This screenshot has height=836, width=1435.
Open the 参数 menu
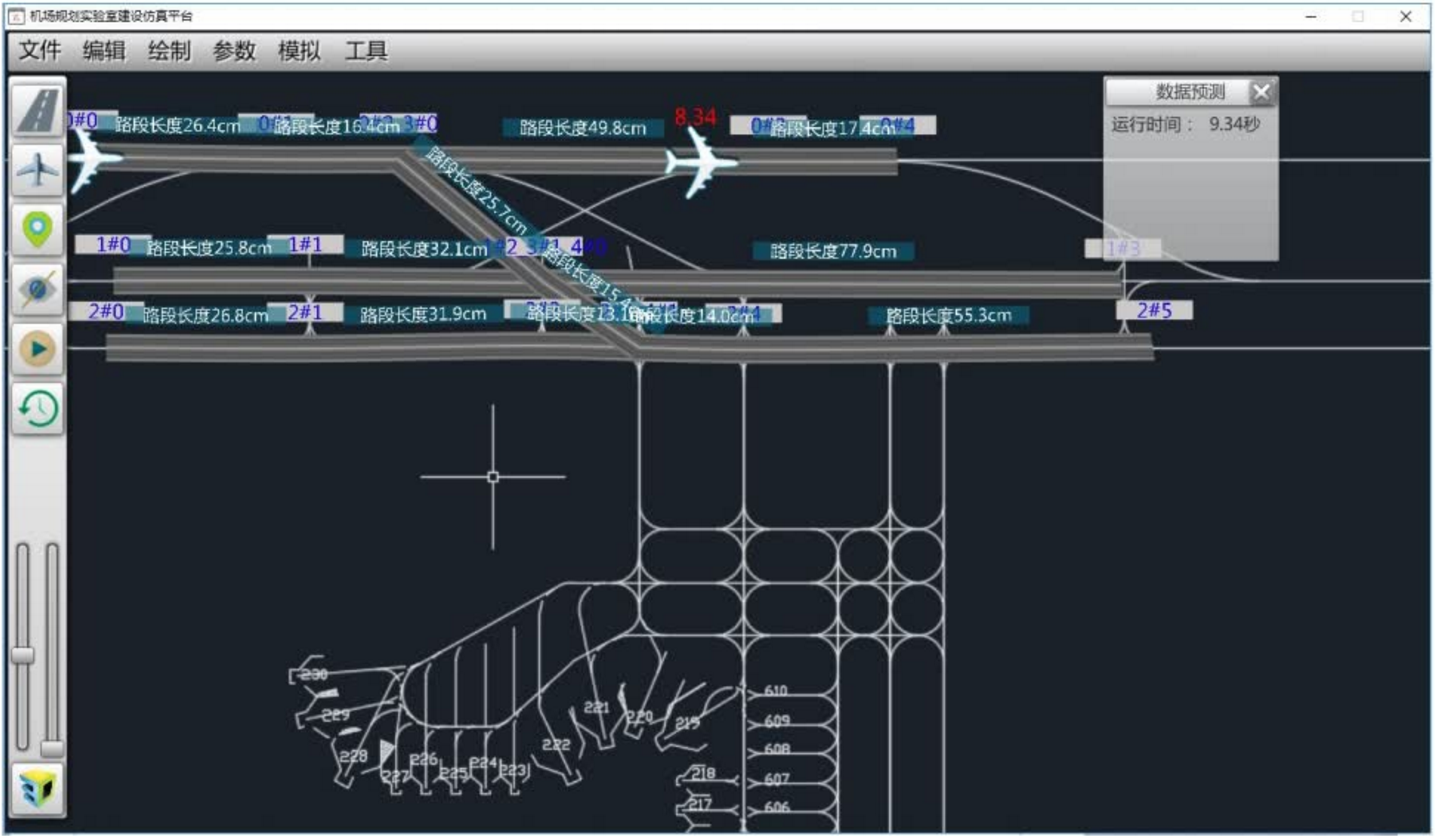pyautogui.click(x=234, y=51)
